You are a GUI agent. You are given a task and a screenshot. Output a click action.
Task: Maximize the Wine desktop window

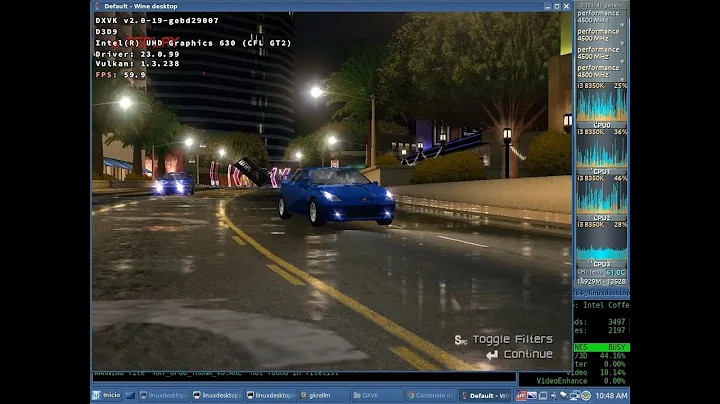(557, 6)
